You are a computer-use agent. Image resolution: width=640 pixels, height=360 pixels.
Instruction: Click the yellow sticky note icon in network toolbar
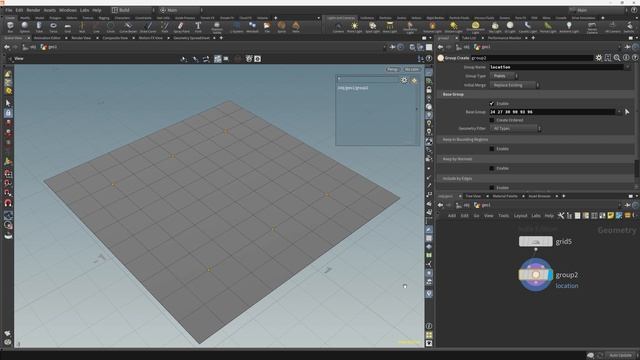(x=611, y=216)
